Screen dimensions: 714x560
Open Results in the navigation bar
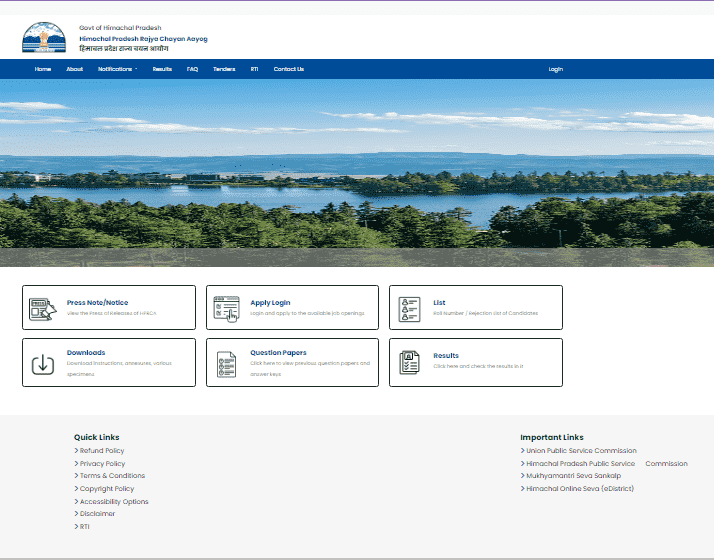tap(162, 69)
